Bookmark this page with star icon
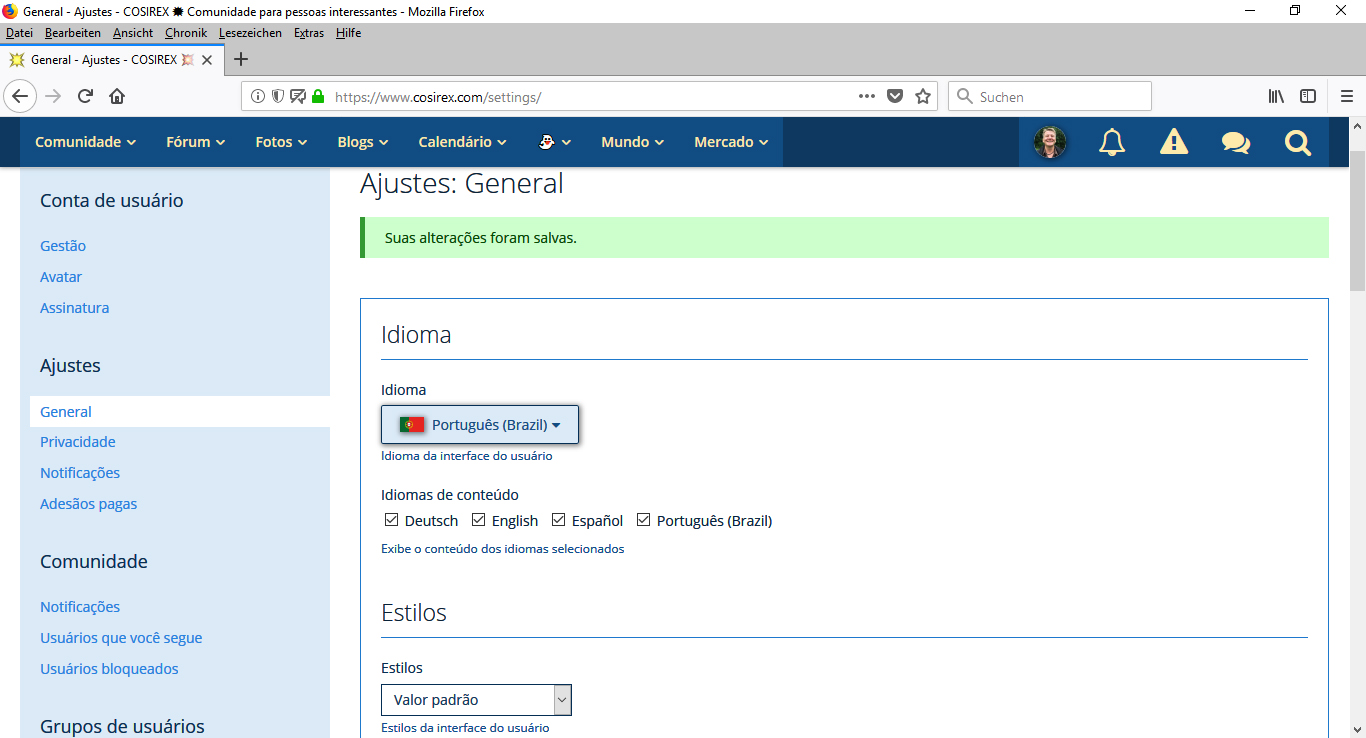Image resolution: width=1366 pixels, height=738 pixels. point(923,97)
